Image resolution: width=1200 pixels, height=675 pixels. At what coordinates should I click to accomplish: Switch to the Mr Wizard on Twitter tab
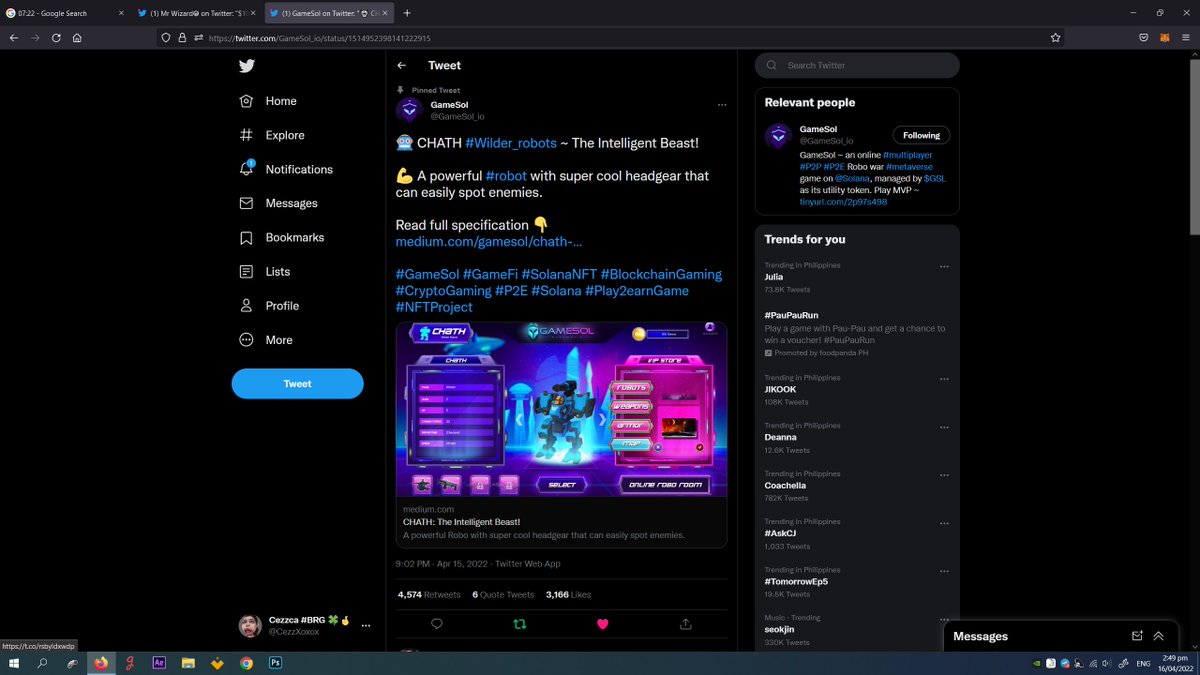point(196,13)
